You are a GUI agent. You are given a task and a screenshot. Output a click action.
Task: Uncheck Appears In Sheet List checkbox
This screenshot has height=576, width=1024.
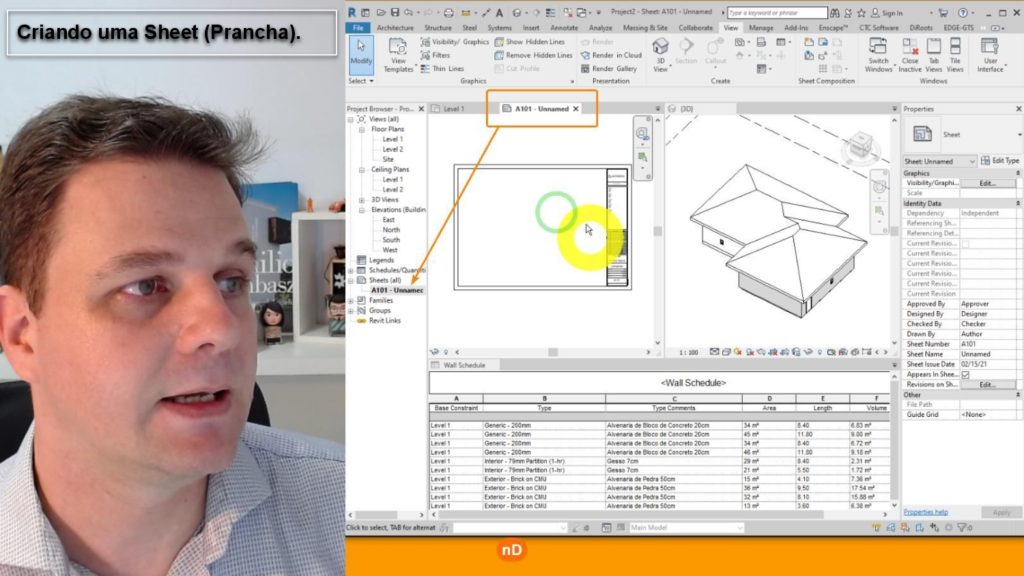(965, 374)
